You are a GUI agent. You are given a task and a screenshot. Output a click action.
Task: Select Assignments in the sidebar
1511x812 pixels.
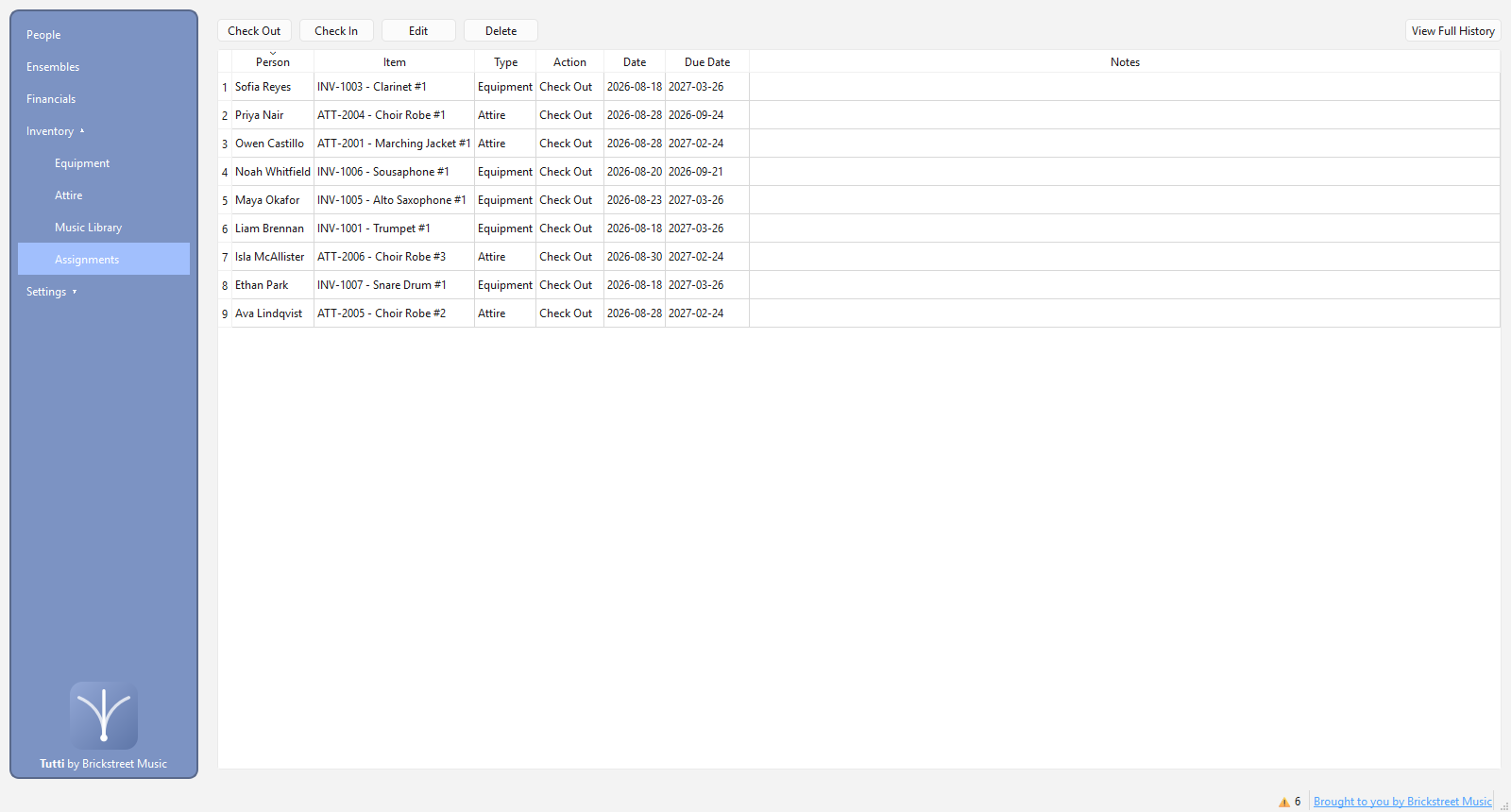104,259
